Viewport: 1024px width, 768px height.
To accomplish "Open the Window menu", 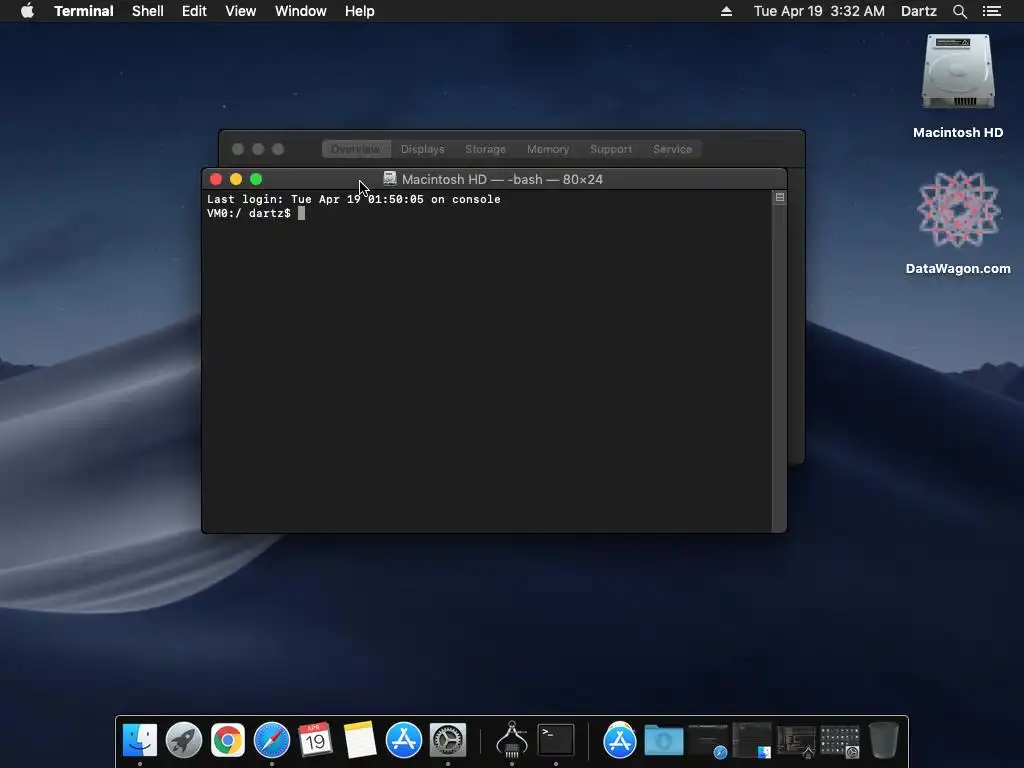I will coord(300,11).
